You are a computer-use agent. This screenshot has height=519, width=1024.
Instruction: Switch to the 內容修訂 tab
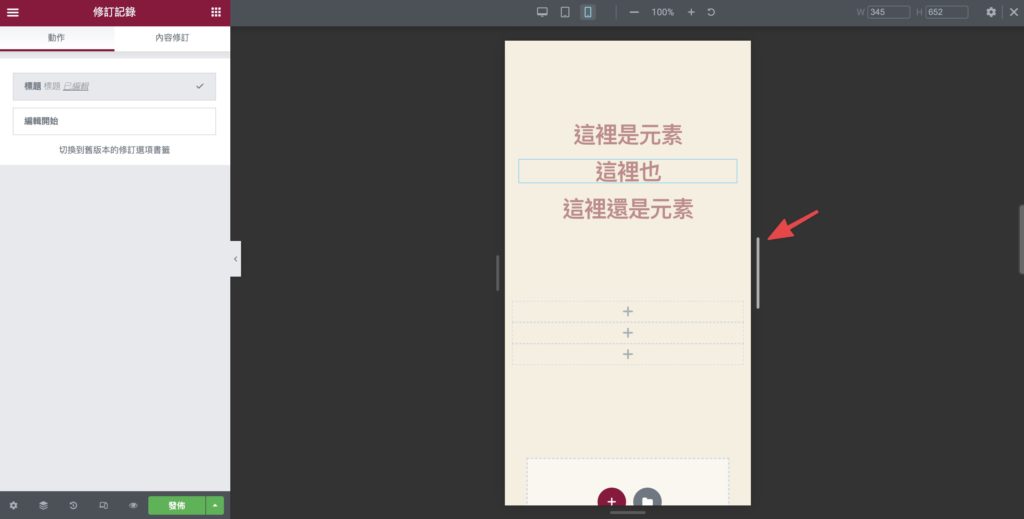172,38
